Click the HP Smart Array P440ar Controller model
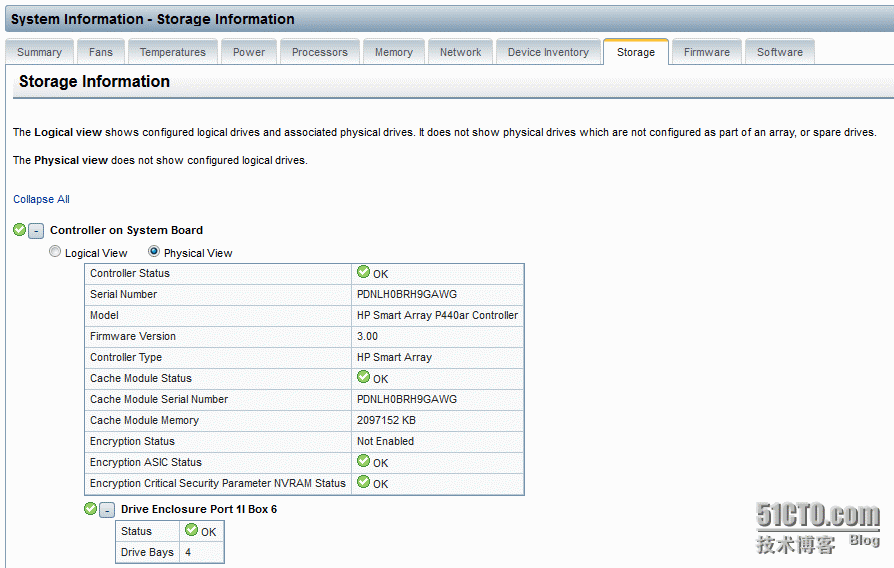This screenshot has width=894, height=568. 437,315
